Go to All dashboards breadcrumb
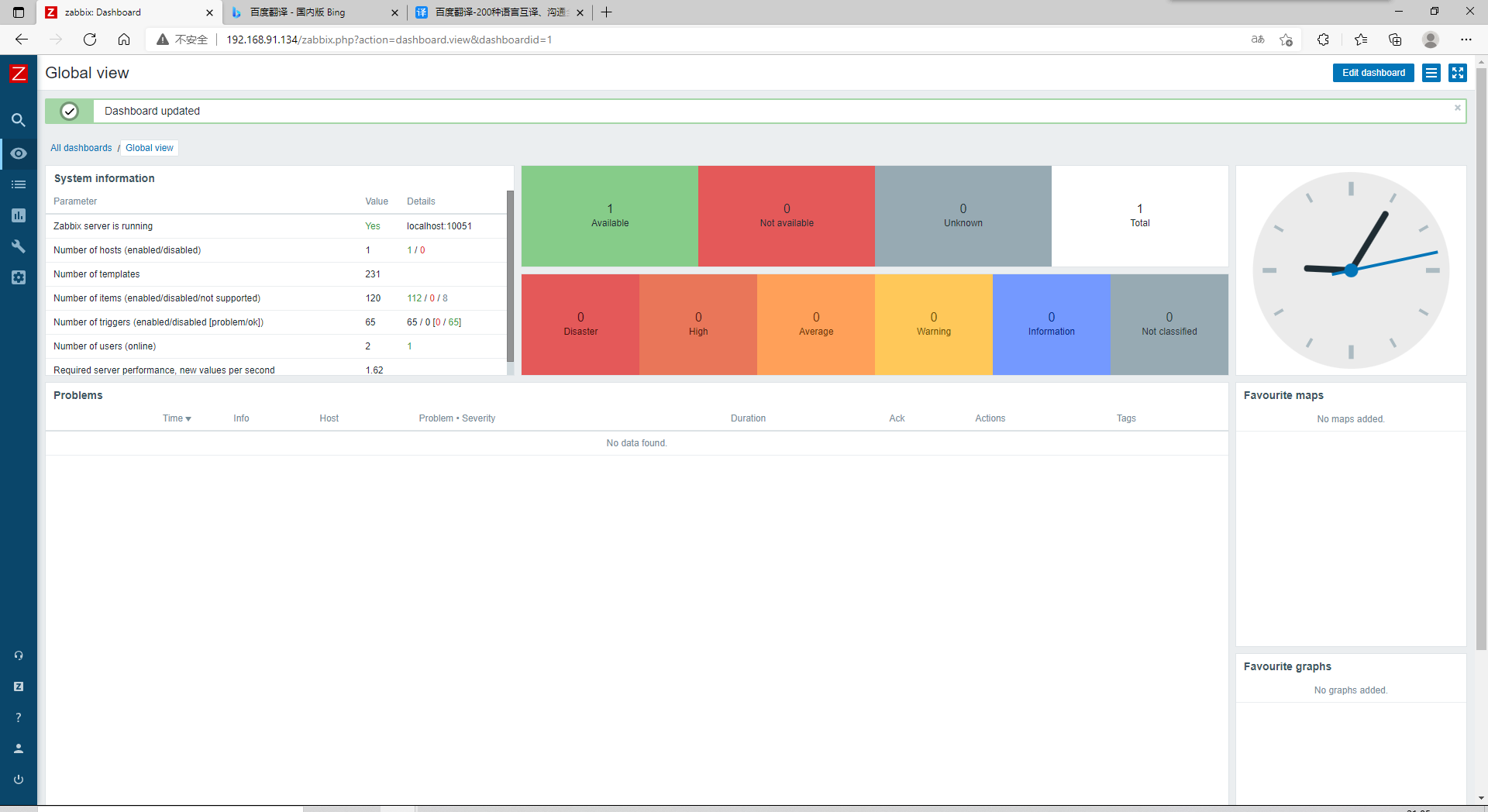The width and height of the screenshot is (1488, 812). 81,148
